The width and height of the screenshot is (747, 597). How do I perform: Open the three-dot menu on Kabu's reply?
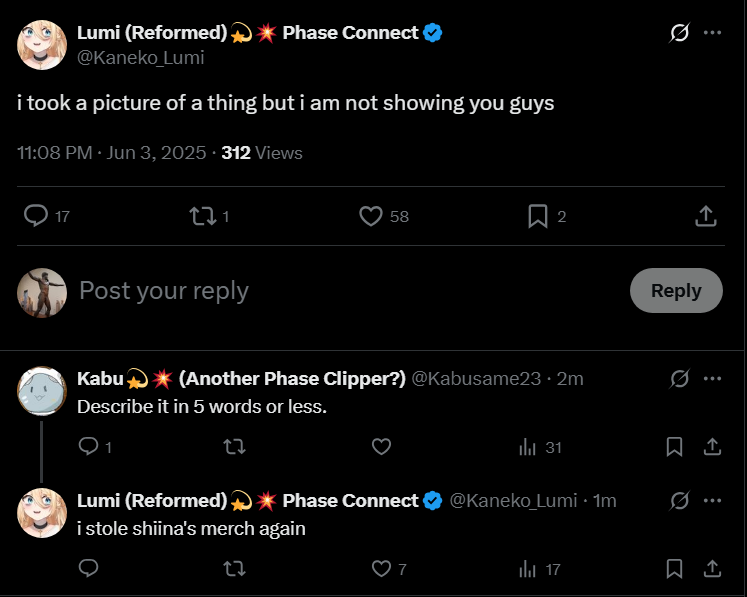(712, 379)
